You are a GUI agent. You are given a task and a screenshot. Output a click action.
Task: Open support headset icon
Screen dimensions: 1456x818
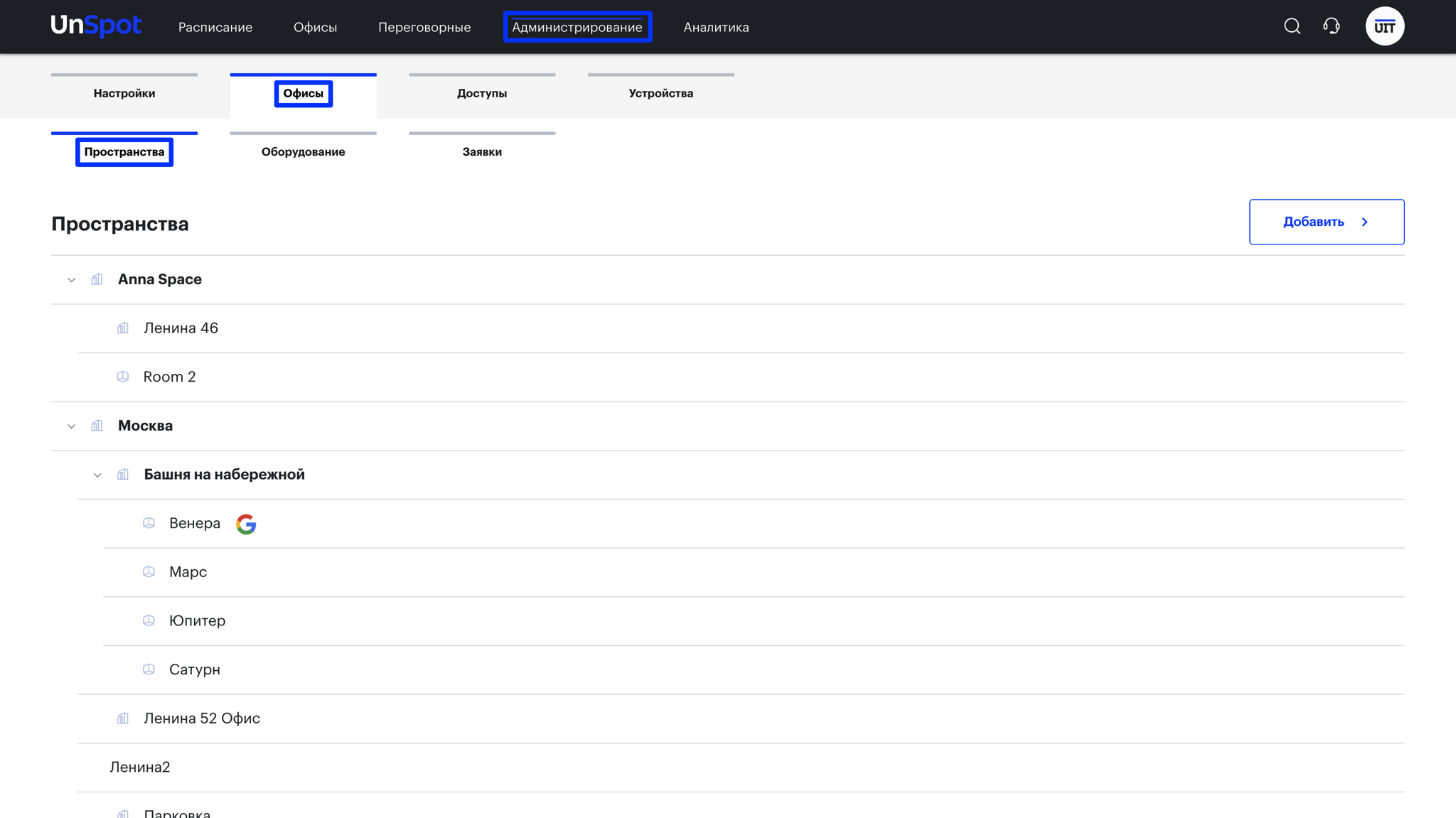click(x=1332, y=27)
